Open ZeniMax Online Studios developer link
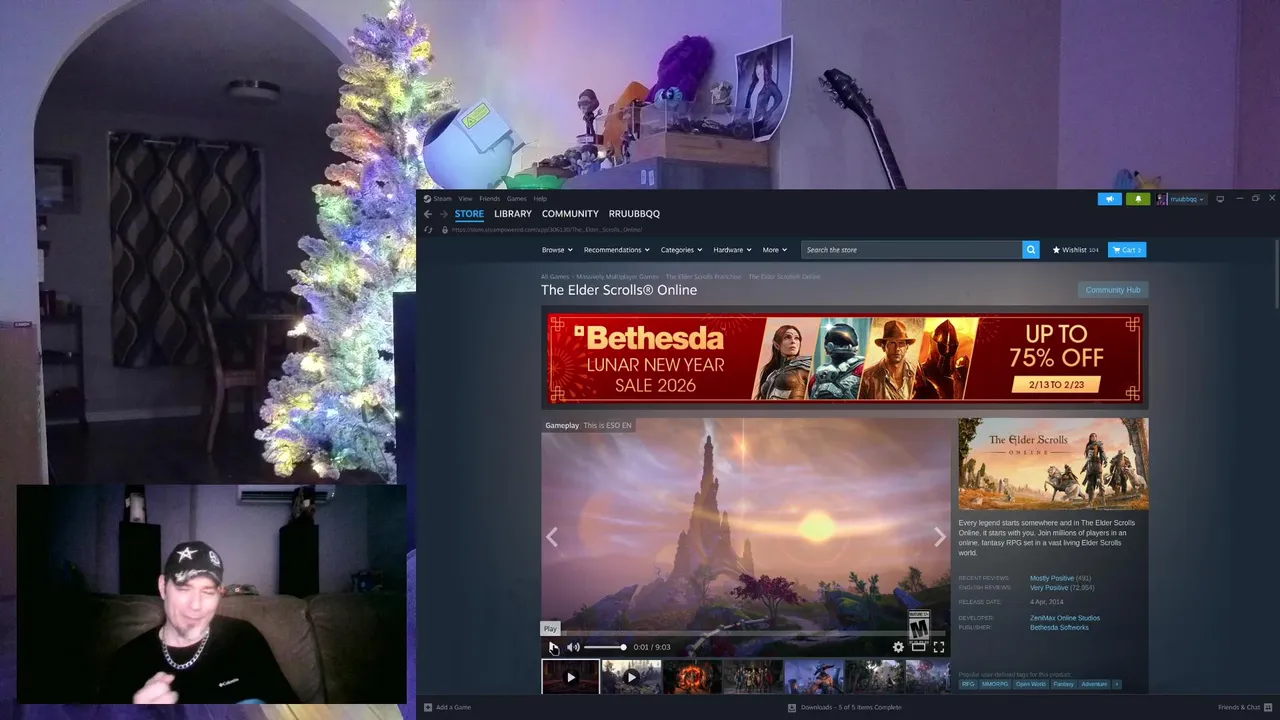Image resolution: width=1280 pixels, height=720 pixels. click(x=1065, y=618)
